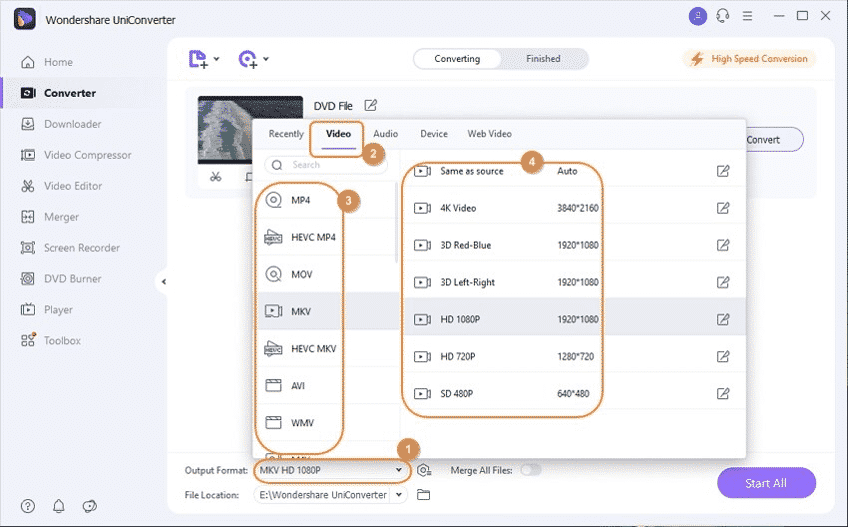Choose the 4K Video resolution

[574, 208]
